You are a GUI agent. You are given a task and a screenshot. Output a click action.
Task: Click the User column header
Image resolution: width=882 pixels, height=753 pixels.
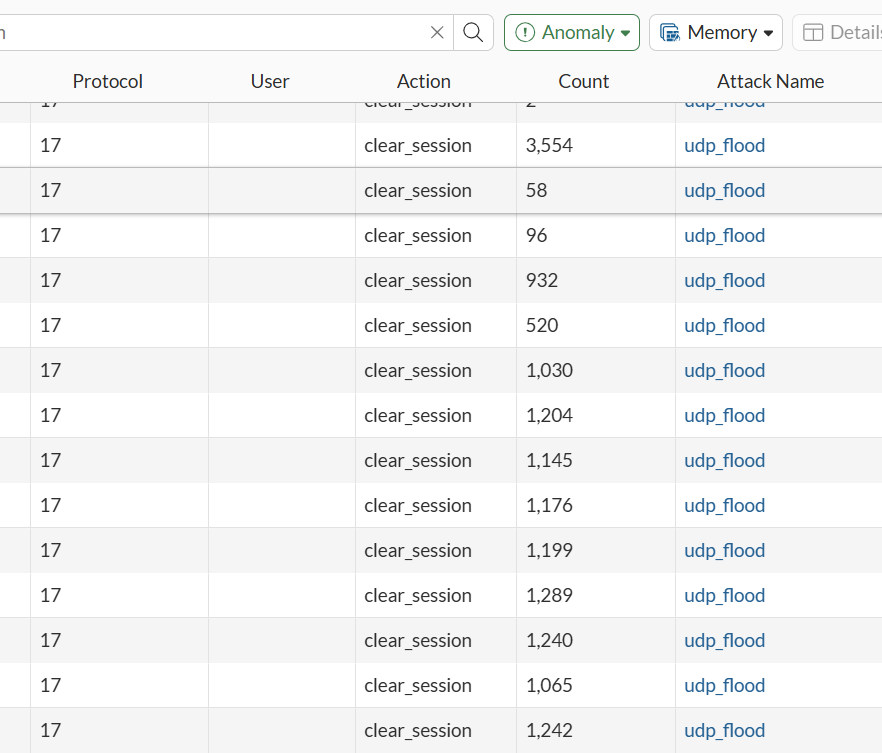[270, 82]
